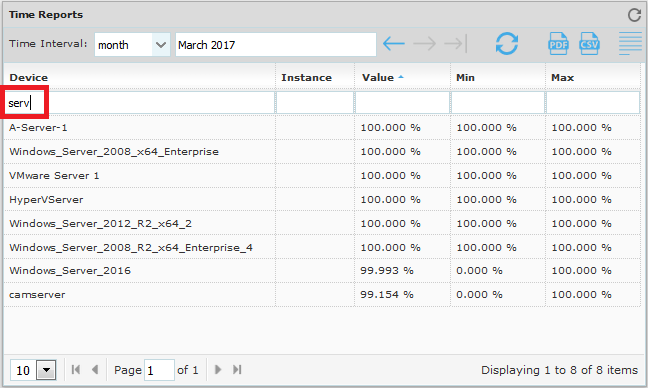This screenshot has height=388, width=648.
Task: Click the Device filter field containing serv
Action: [x=140, y=102]
